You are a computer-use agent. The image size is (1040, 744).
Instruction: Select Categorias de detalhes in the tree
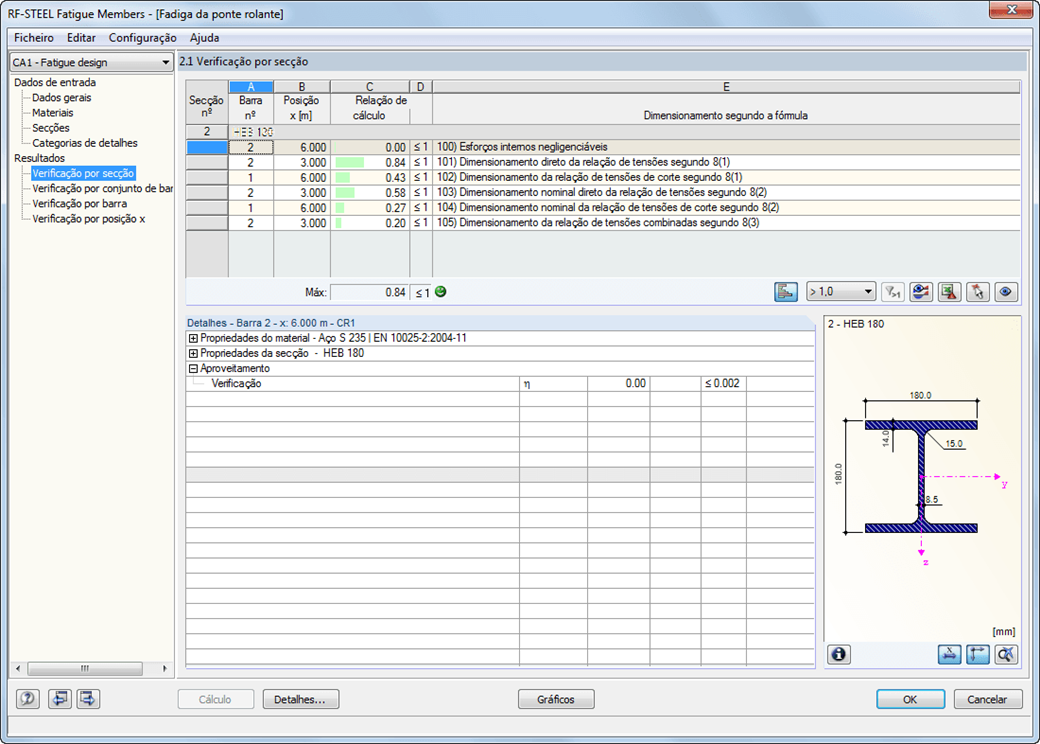point(85,143)
